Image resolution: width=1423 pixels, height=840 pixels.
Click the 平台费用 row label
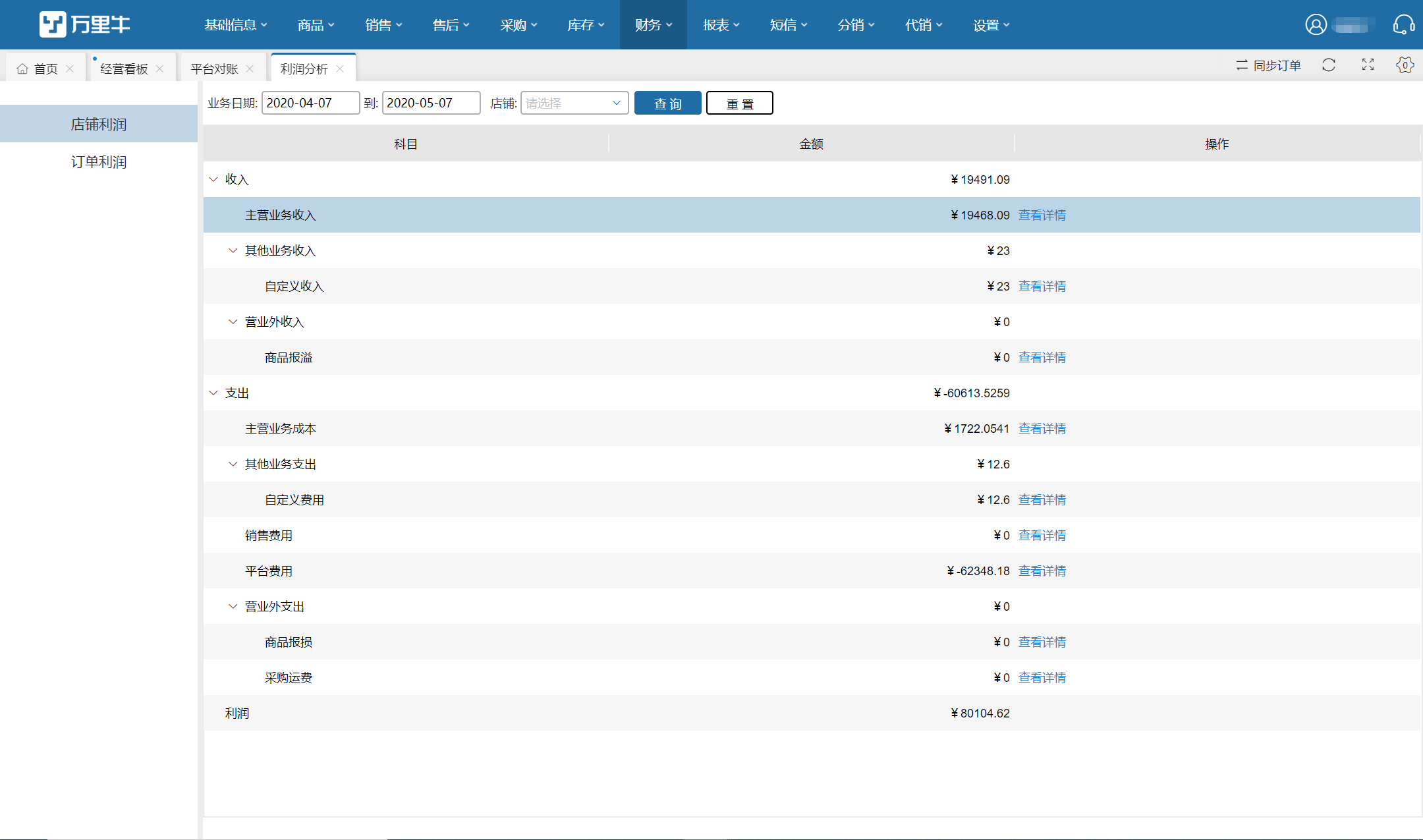click(269, 571)
